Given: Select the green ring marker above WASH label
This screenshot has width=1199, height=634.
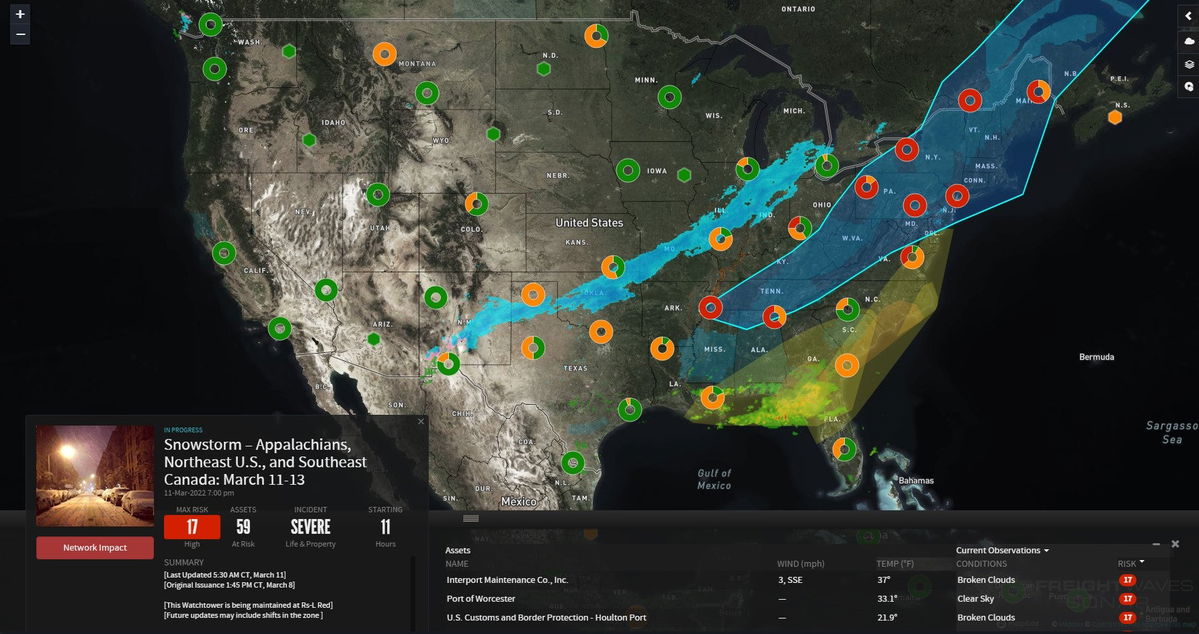Looking at the screenshot, I should (210, 24).
